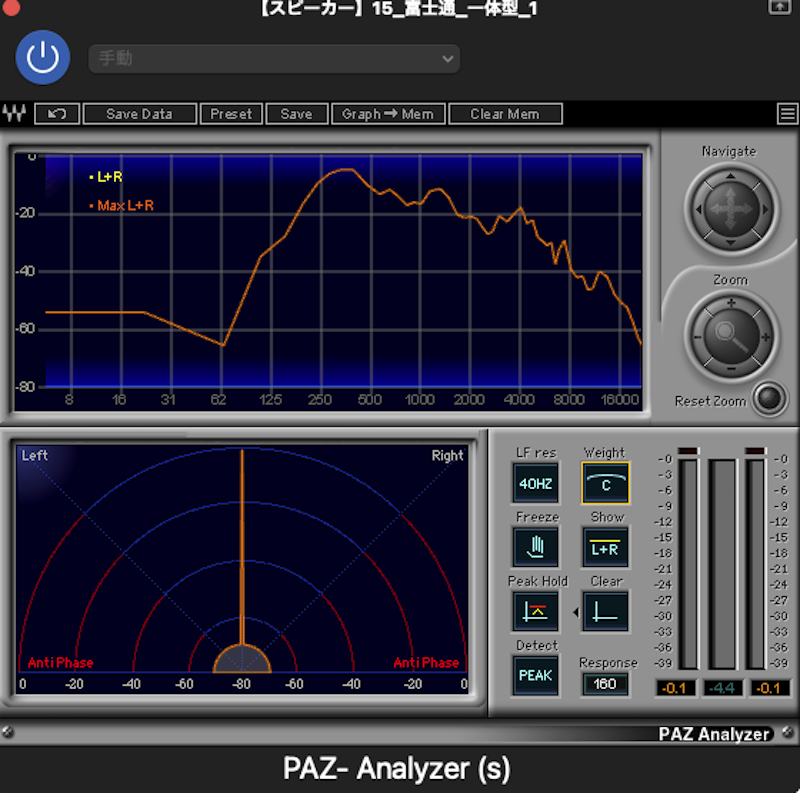This screenshot has height=793, width=800.
Task: Click the Clear Mem button
Action: coord(505,114)
